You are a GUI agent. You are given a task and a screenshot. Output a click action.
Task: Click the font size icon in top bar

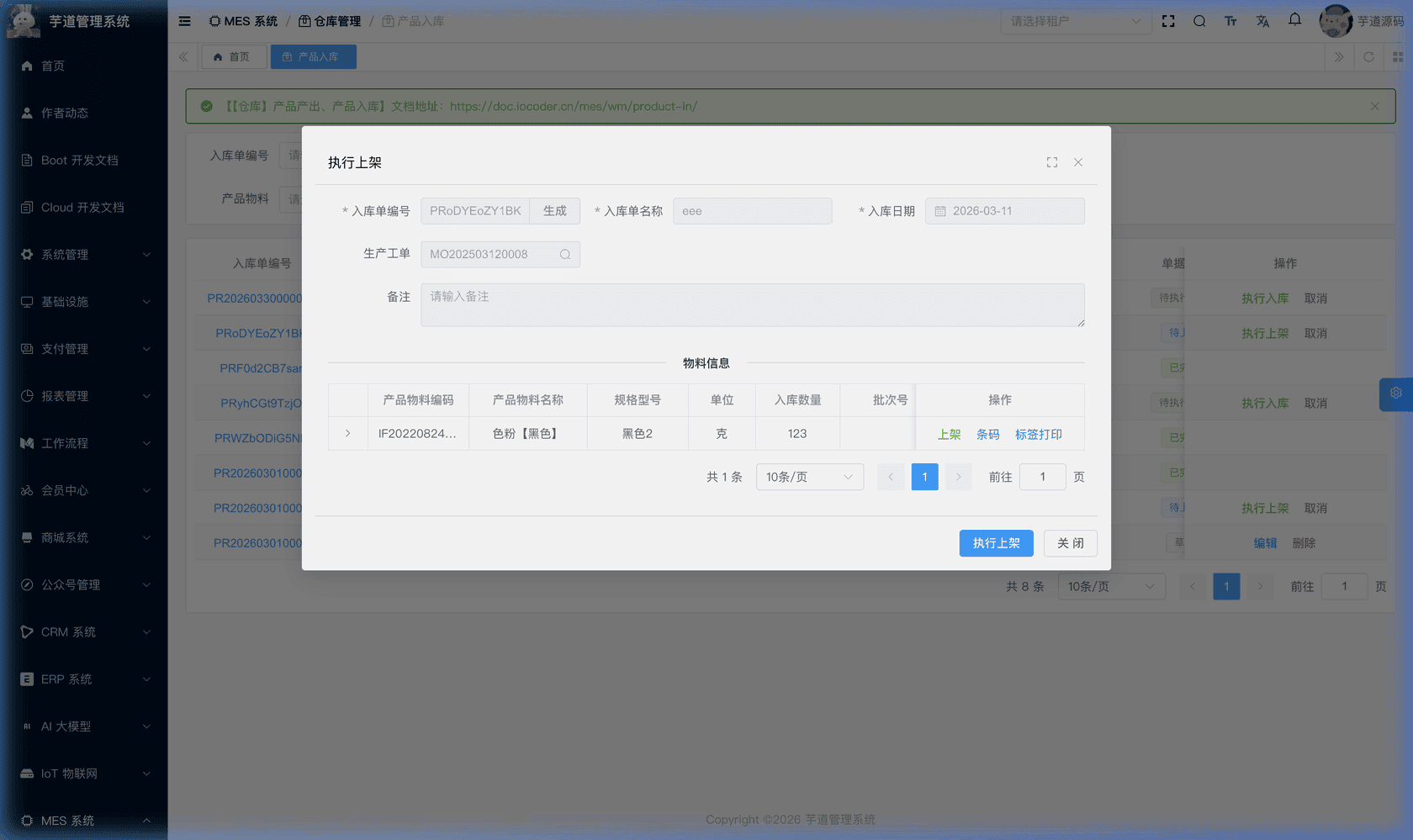1230,21
